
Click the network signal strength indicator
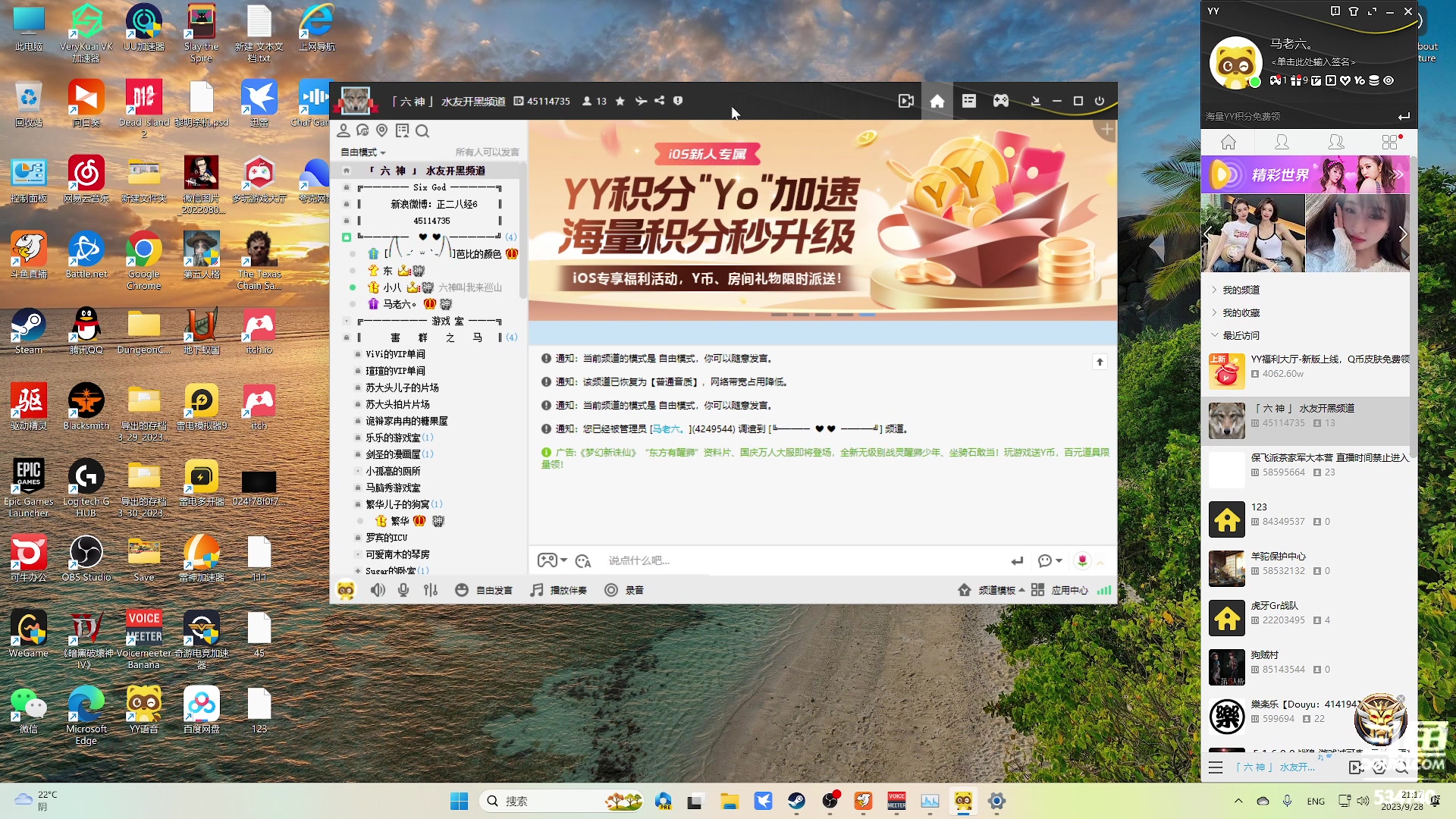(1104, 590)
